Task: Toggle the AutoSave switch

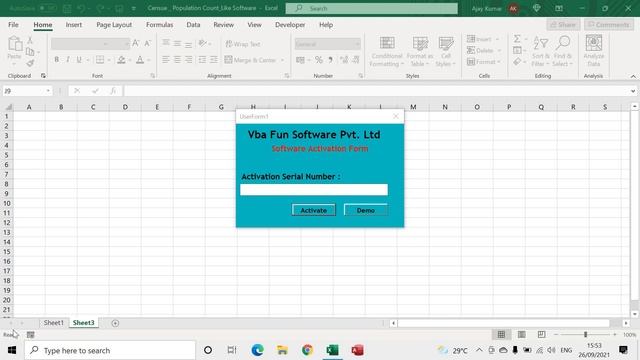Action: click(48, 8)
